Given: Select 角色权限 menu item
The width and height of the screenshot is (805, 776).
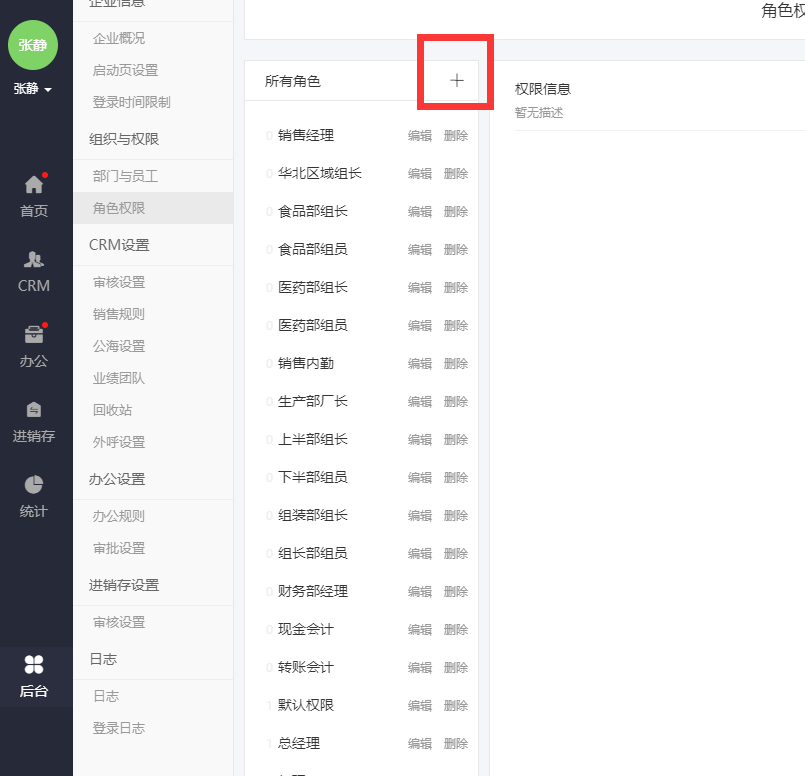Looking at the screenshot, I should [119, 208].
